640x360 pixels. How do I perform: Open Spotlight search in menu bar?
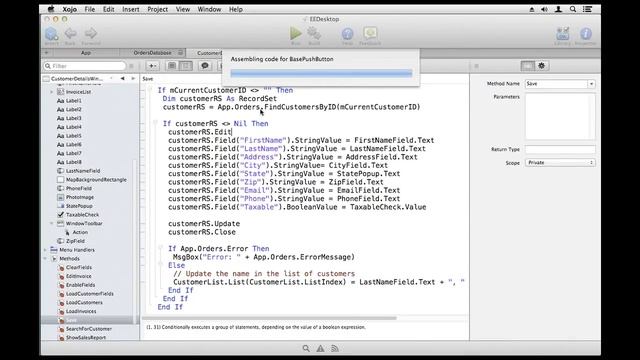573,9
